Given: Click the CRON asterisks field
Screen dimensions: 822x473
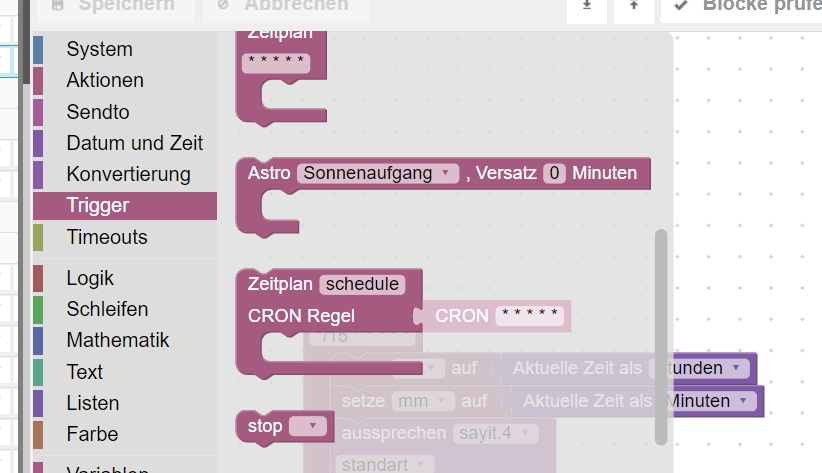Looking at the screenshot, I should [x=529, y=315].
